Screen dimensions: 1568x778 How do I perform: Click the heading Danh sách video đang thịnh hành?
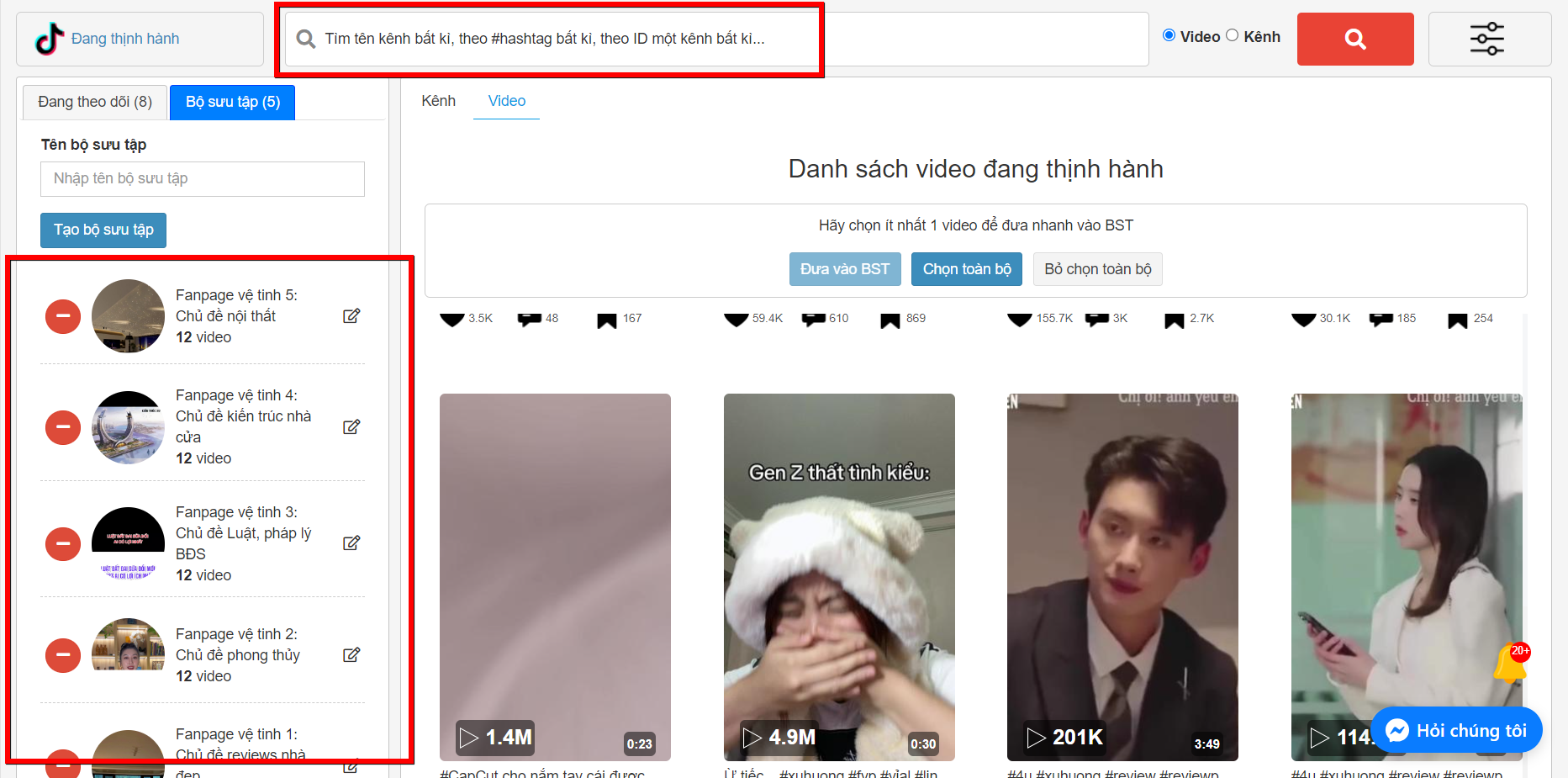point(975,169)
